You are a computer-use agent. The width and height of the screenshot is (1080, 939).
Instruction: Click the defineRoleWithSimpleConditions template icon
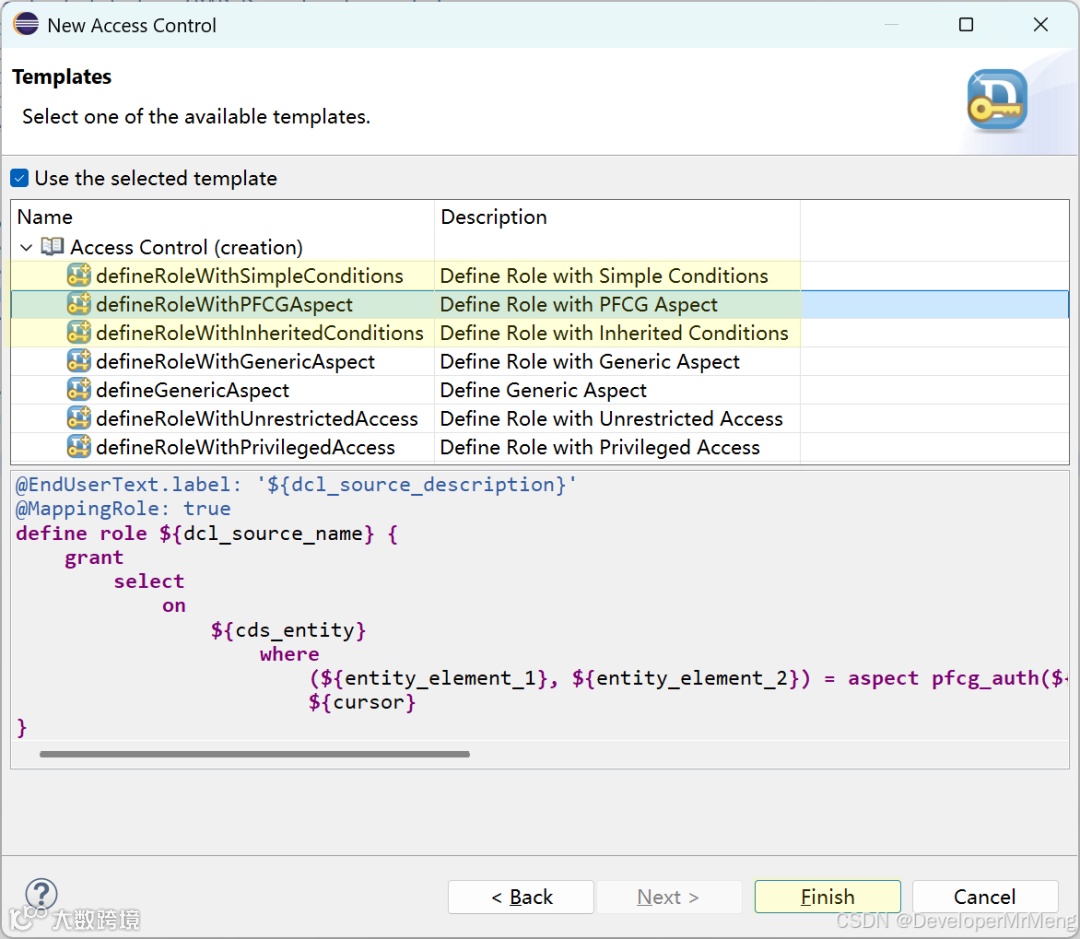point(78,276)
